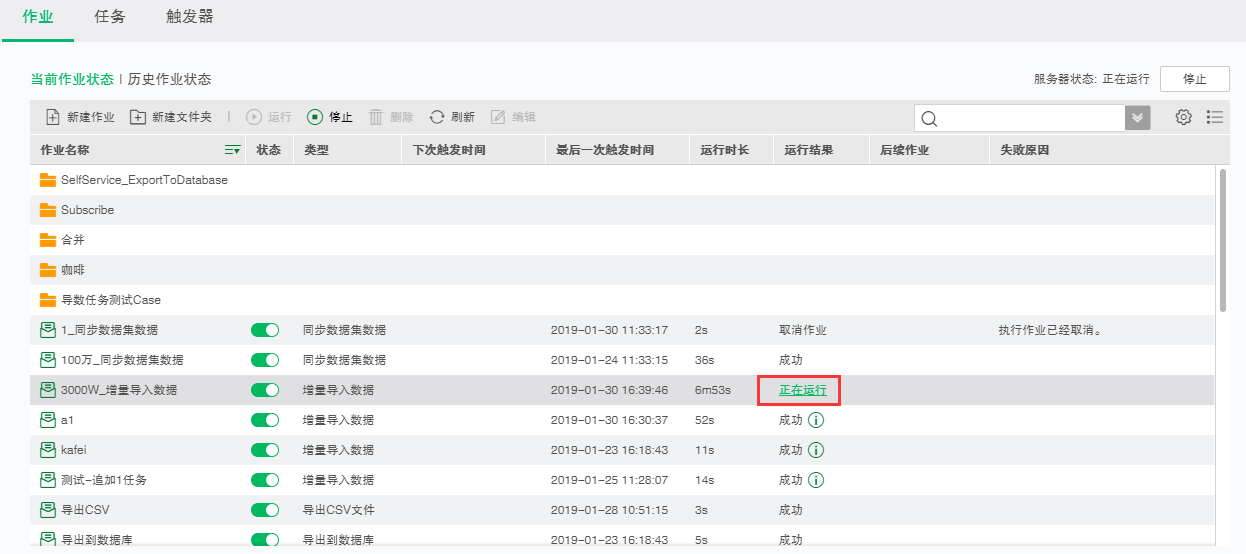Click the 刷新 refresh icon
Image resolution: width=1246 pixels, height=554 pixels.
coord(437,117)
